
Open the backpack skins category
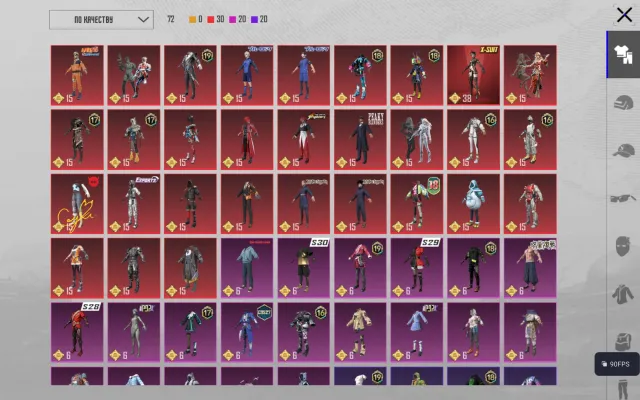(x=623, y=341)
